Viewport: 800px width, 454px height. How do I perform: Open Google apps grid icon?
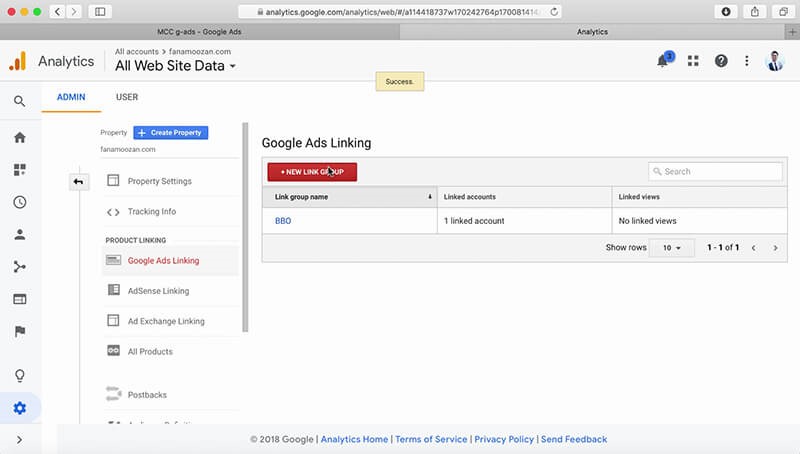click(x=693, y=61)
